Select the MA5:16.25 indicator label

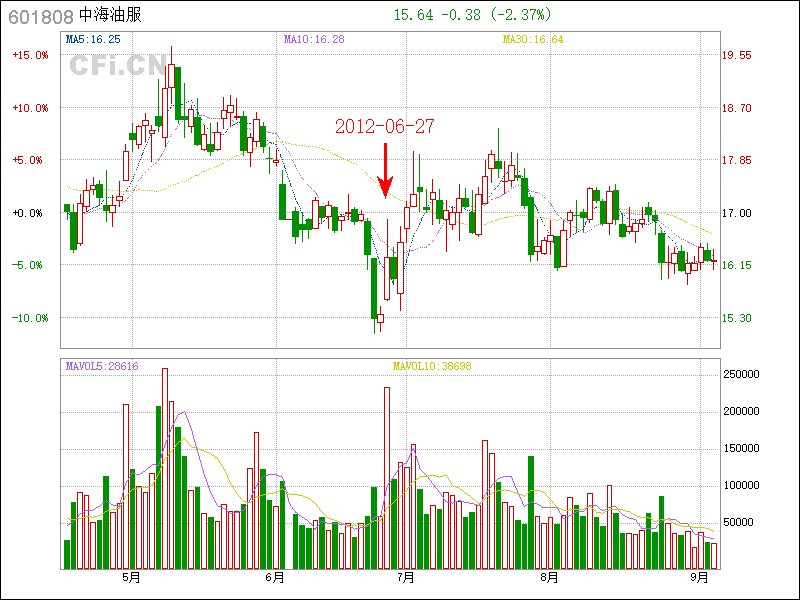click(92, 39)
